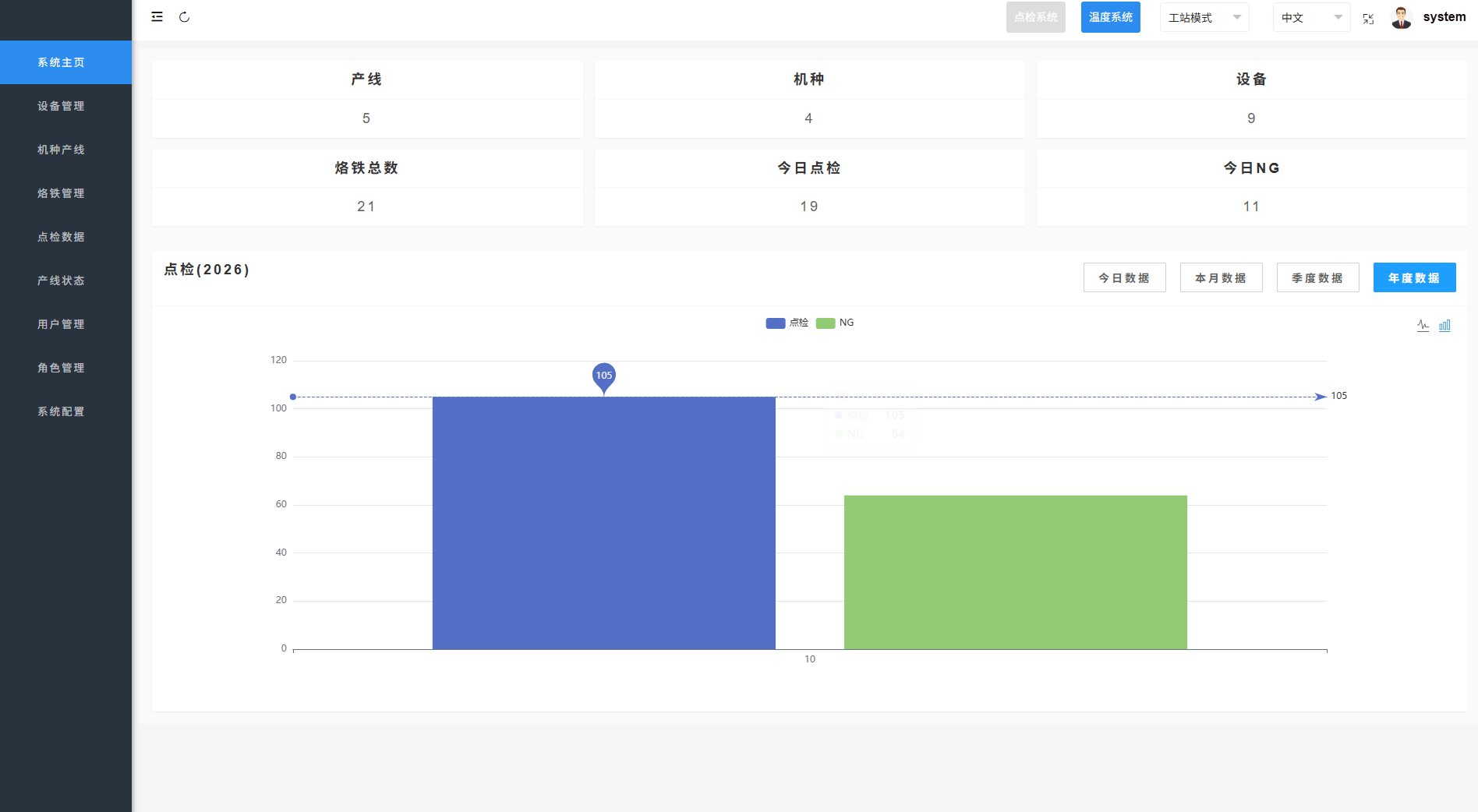Switch to 点检系统
Viewport: 1478px width, 812px height.
point(1036,17)
